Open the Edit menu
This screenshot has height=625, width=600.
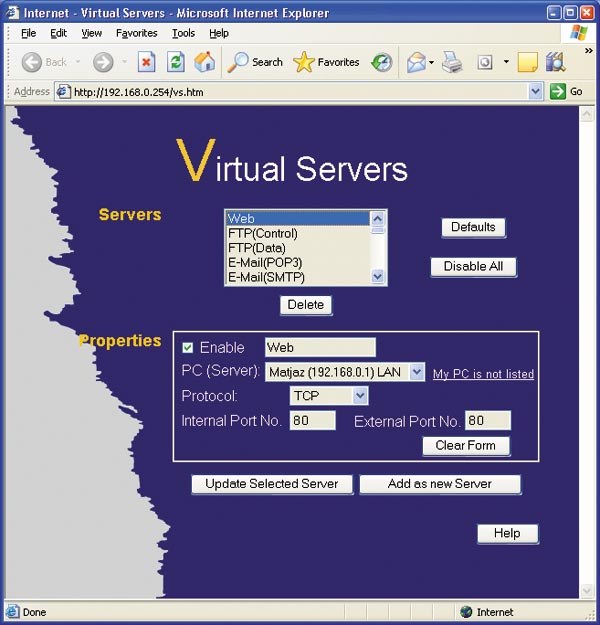[x=59, y=33]
